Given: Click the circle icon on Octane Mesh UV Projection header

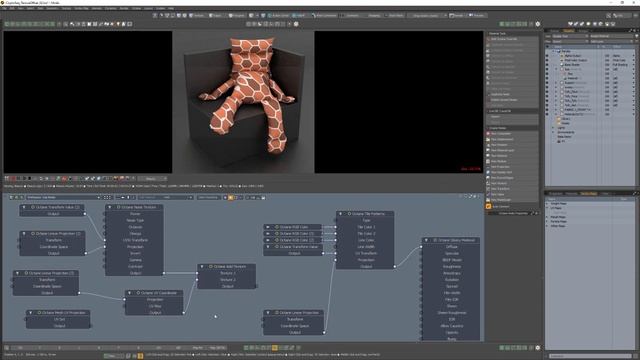Looking at the screenshot, I should pyautogui.click(x=39, y=313).
